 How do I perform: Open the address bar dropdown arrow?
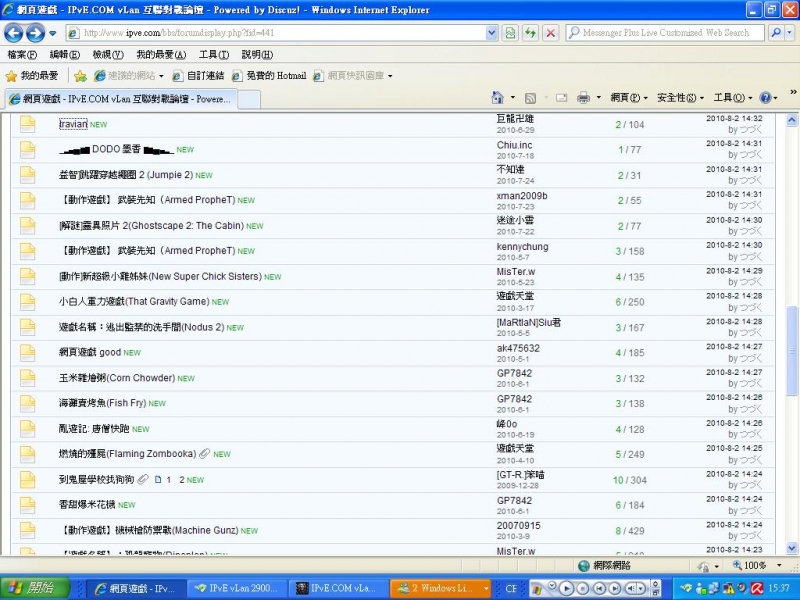tap(490, 32)
